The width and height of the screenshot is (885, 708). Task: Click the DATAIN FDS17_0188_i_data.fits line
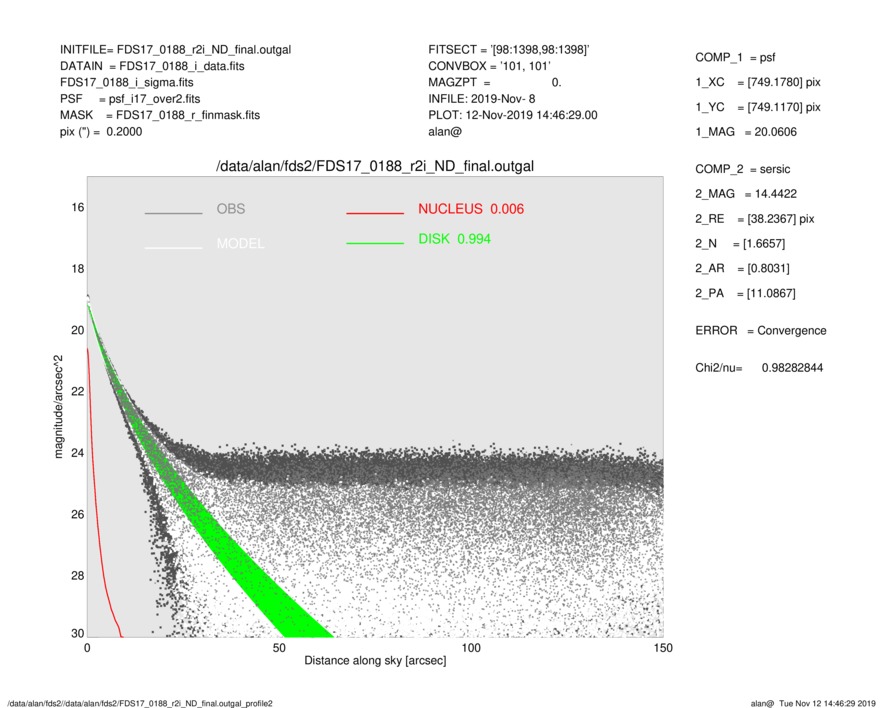152,66
